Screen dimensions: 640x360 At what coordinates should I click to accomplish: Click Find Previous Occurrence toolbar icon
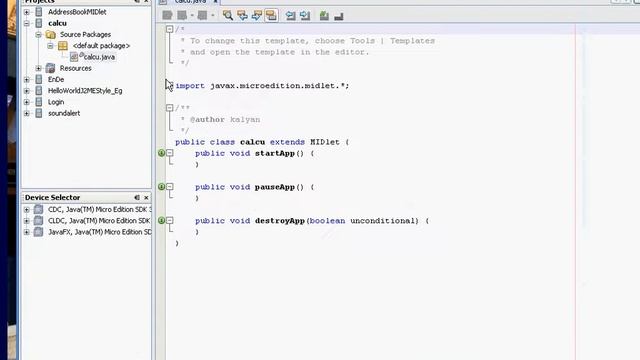click(x=242, y=16)
